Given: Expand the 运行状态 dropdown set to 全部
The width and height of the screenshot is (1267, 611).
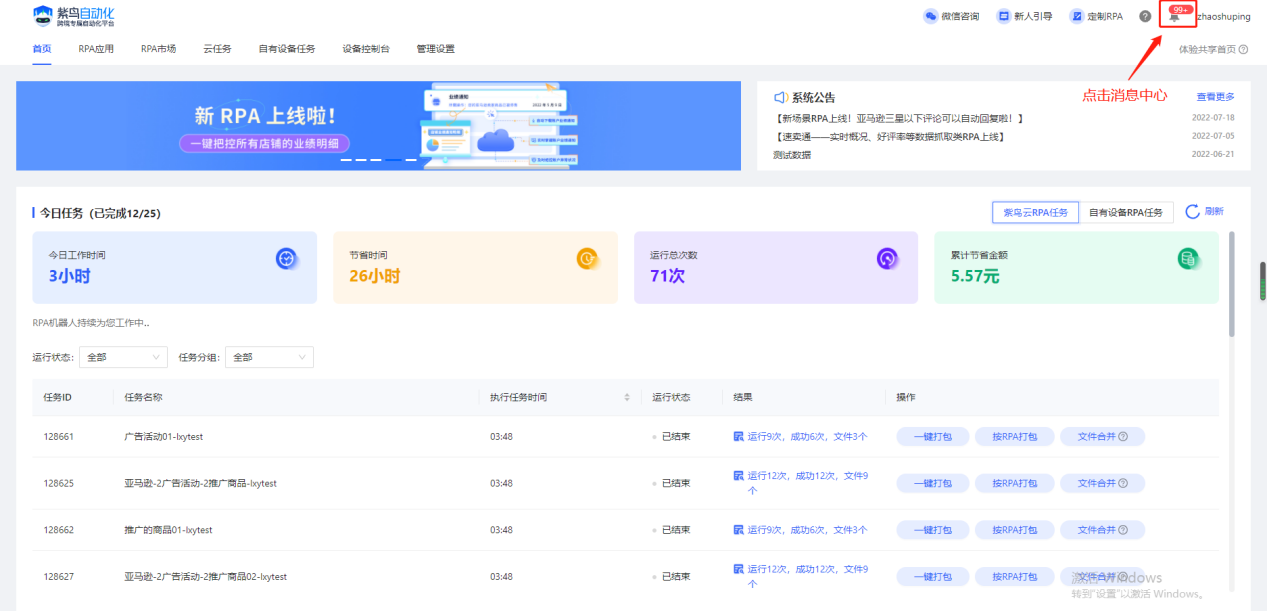Looking at the screenshot, I should click(125, 357).
